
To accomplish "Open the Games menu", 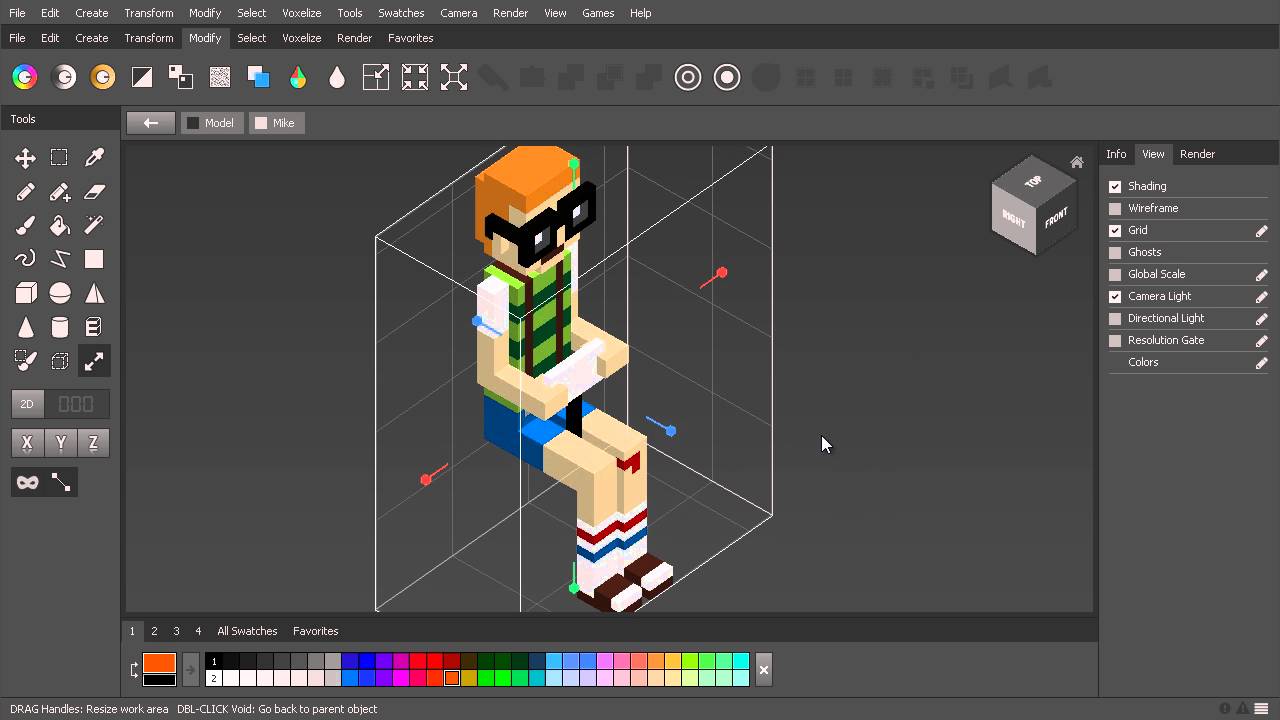I will [598, 13].
